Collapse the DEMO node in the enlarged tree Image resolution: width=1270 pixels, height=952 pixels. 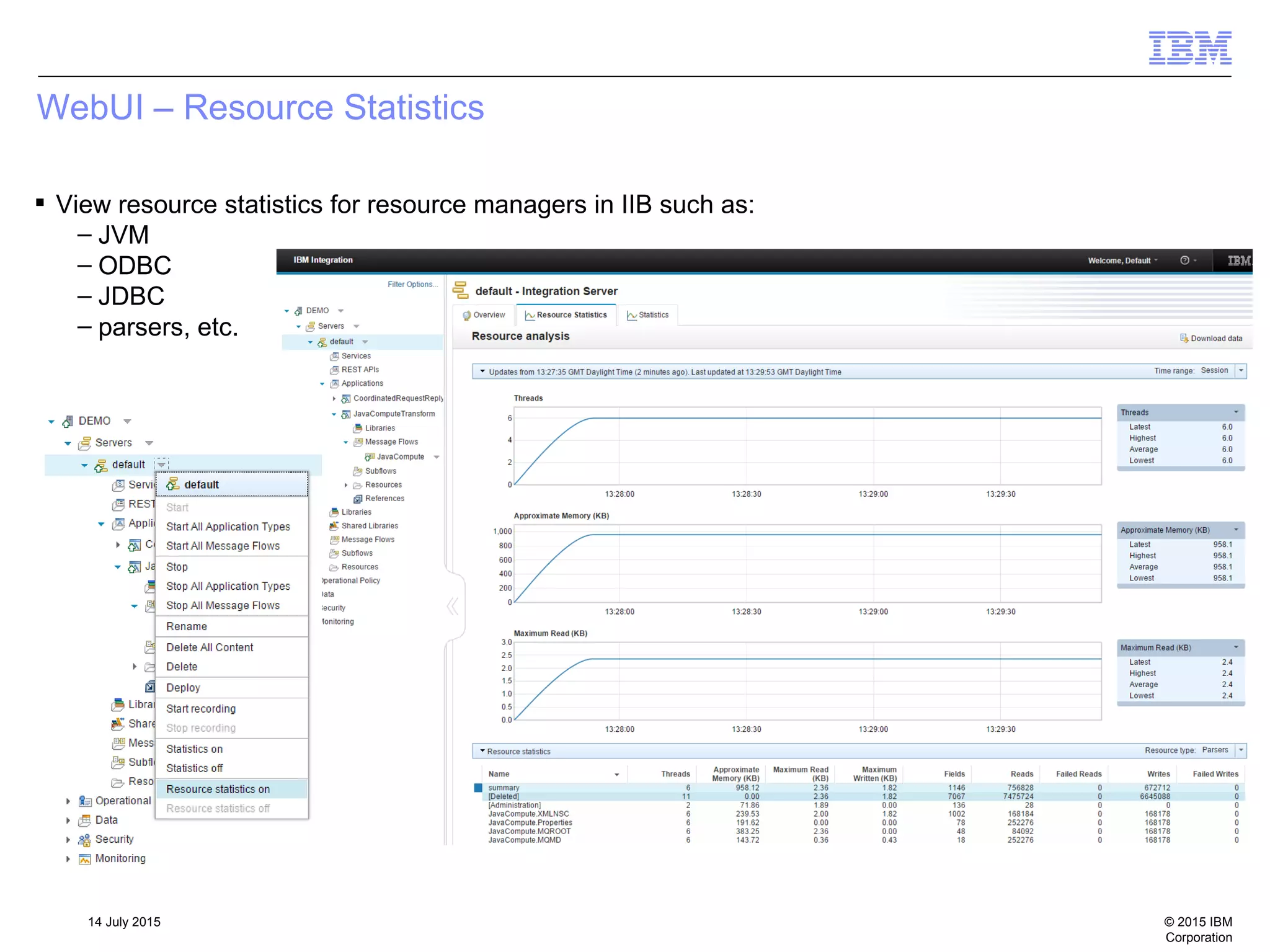(x=51, y=422)
